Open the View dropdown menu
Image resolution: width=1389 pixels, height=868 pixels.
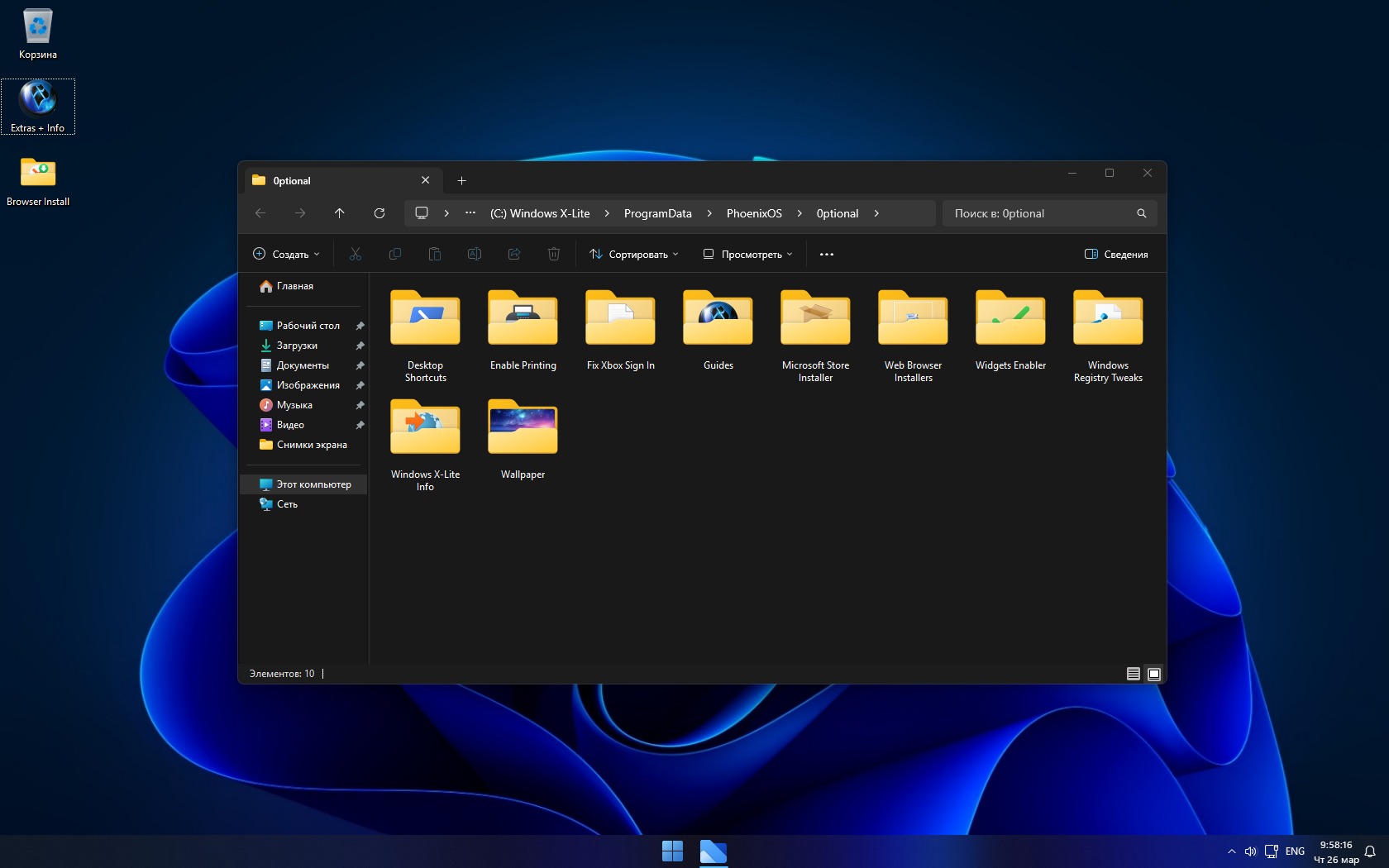(x=747, y=254)
